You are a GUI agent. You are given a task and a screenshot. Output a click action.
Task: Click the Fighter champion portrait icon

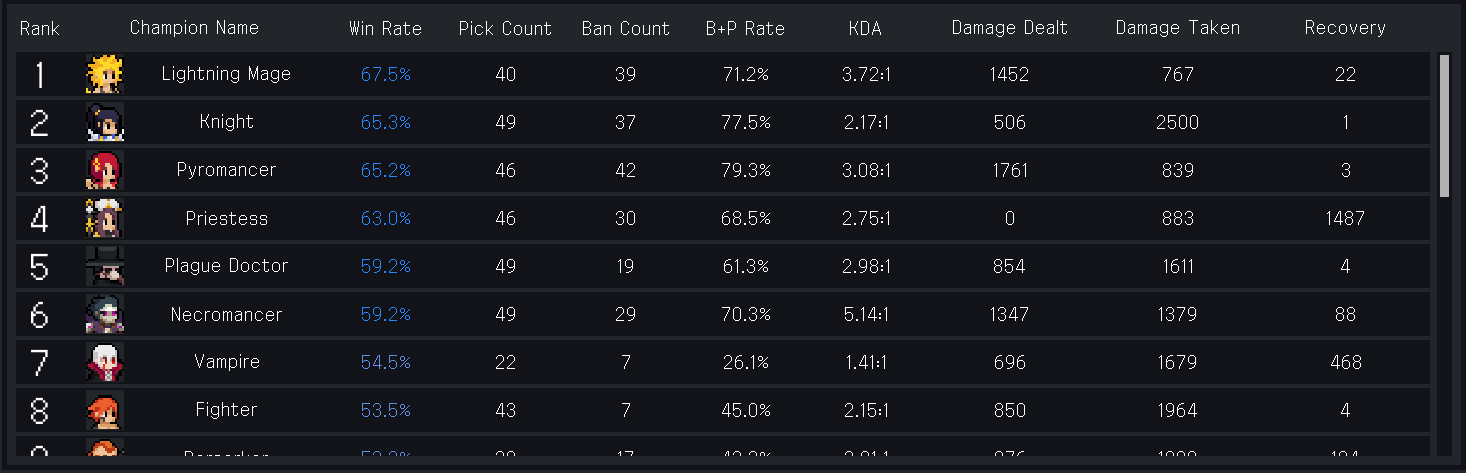click(x=104, y=410)
